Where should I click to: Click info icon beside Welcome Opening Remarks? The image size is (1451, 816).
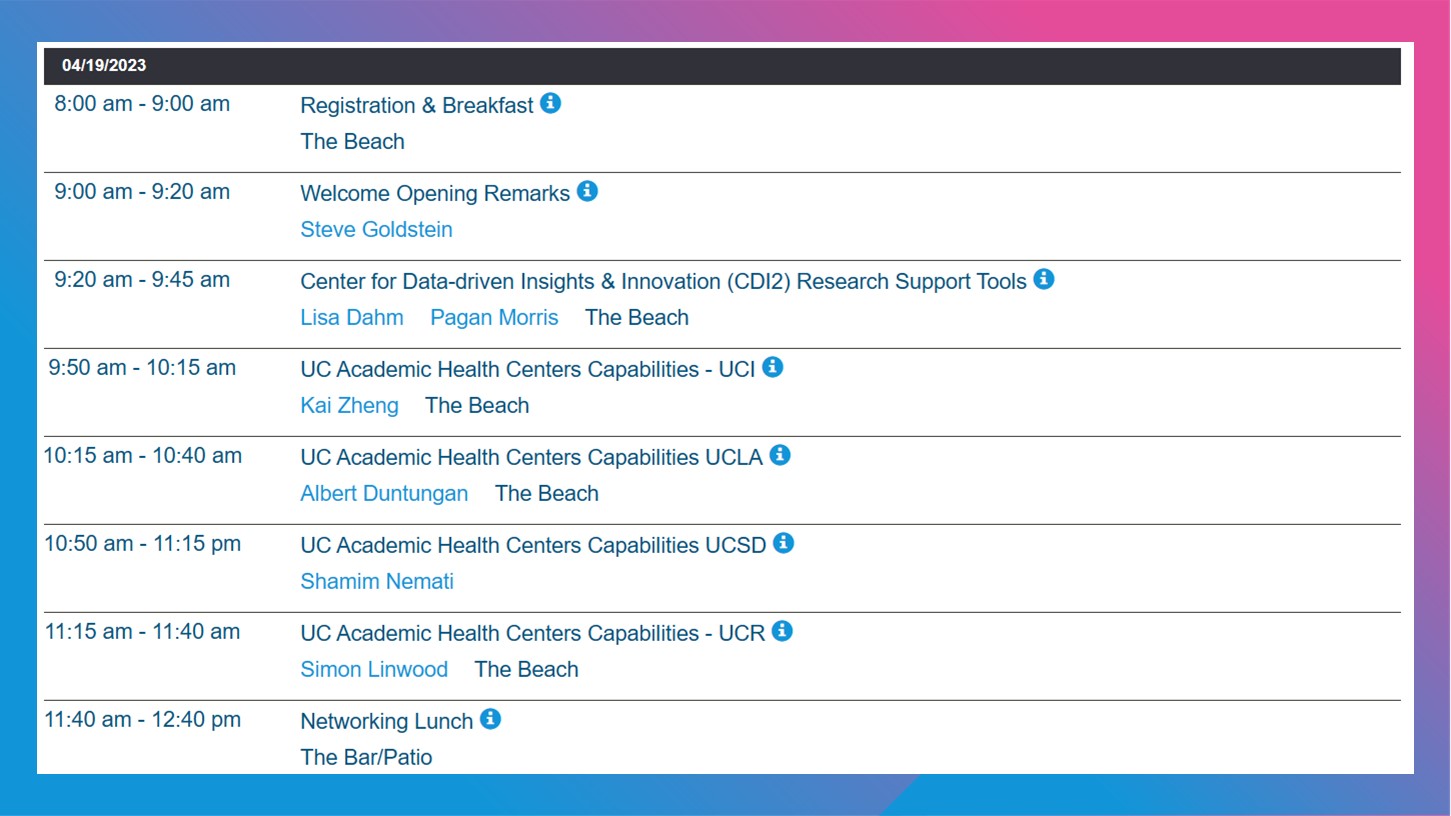(588, 191)
